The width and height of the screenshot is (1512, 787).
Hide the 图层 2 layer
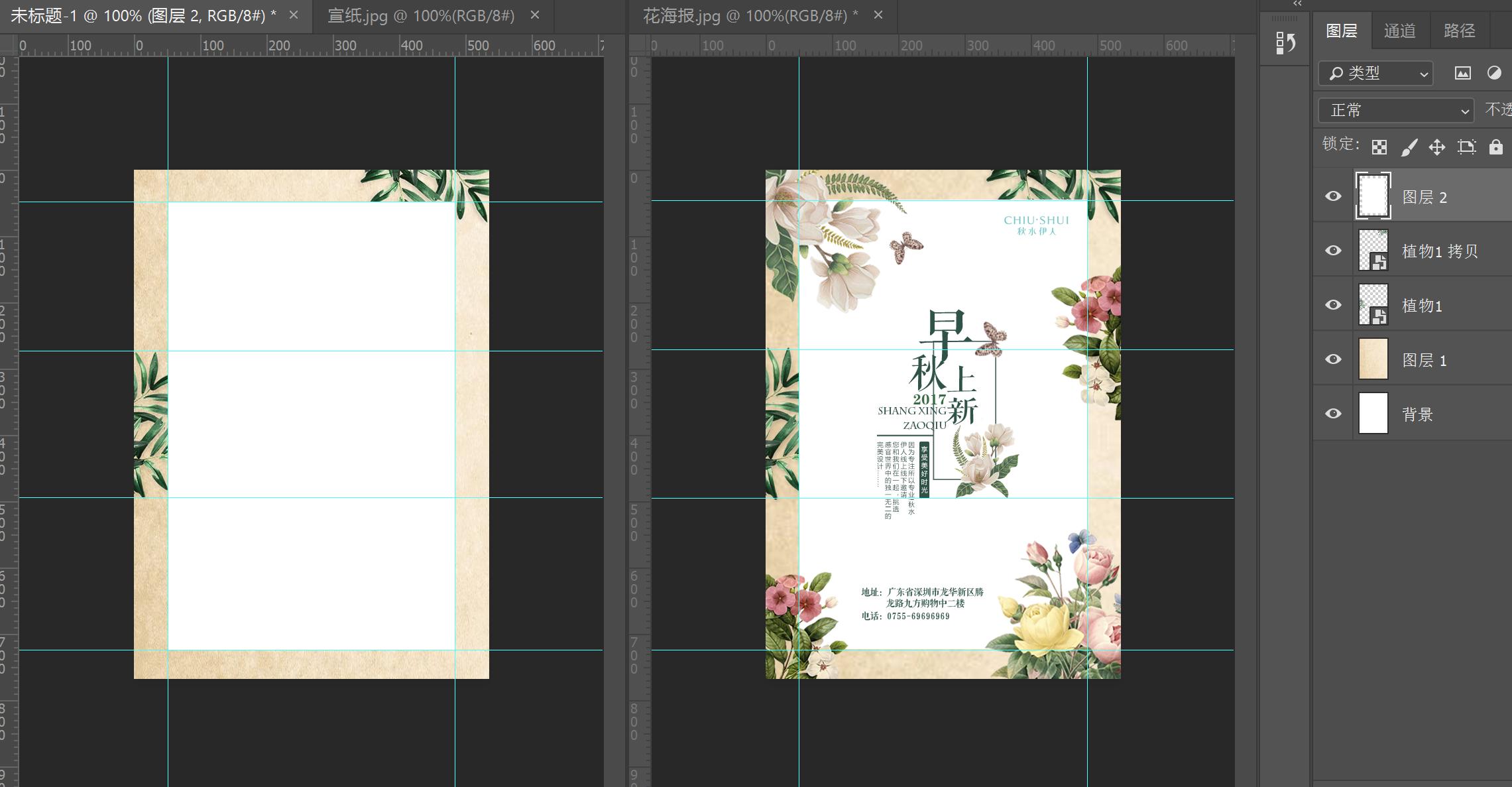1333,196
